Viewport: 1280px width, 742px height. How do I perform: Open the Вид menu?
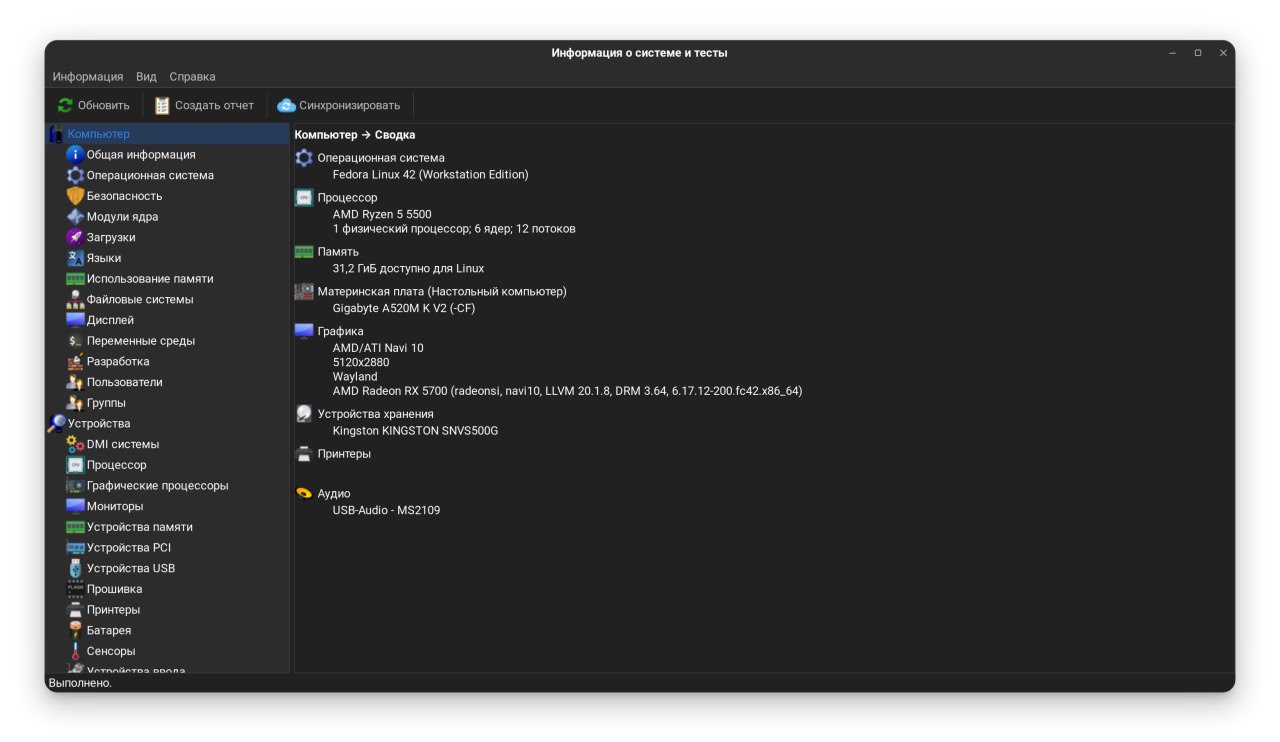pyautogui.click(x=146, y=77)
